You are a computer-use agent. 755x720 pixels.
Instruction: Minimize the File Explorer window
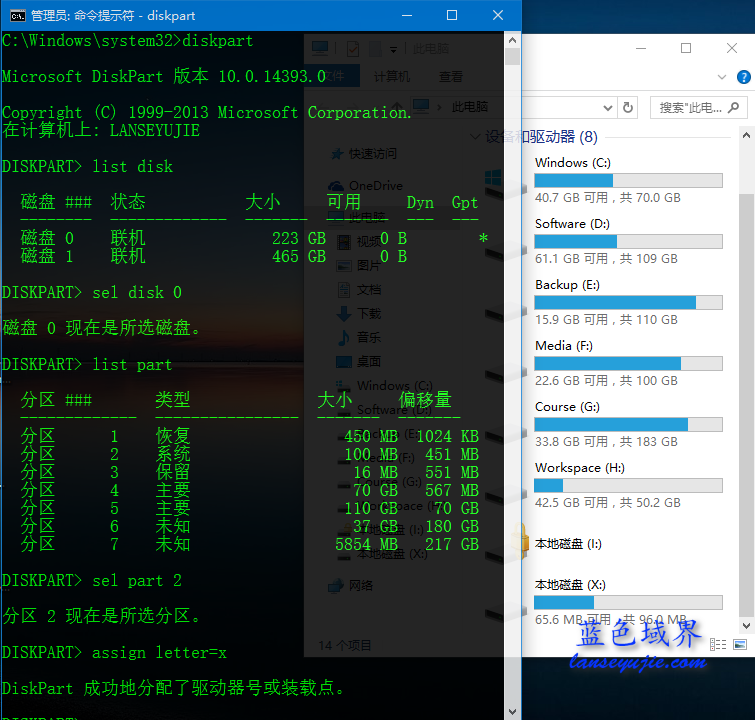(641, 48)
